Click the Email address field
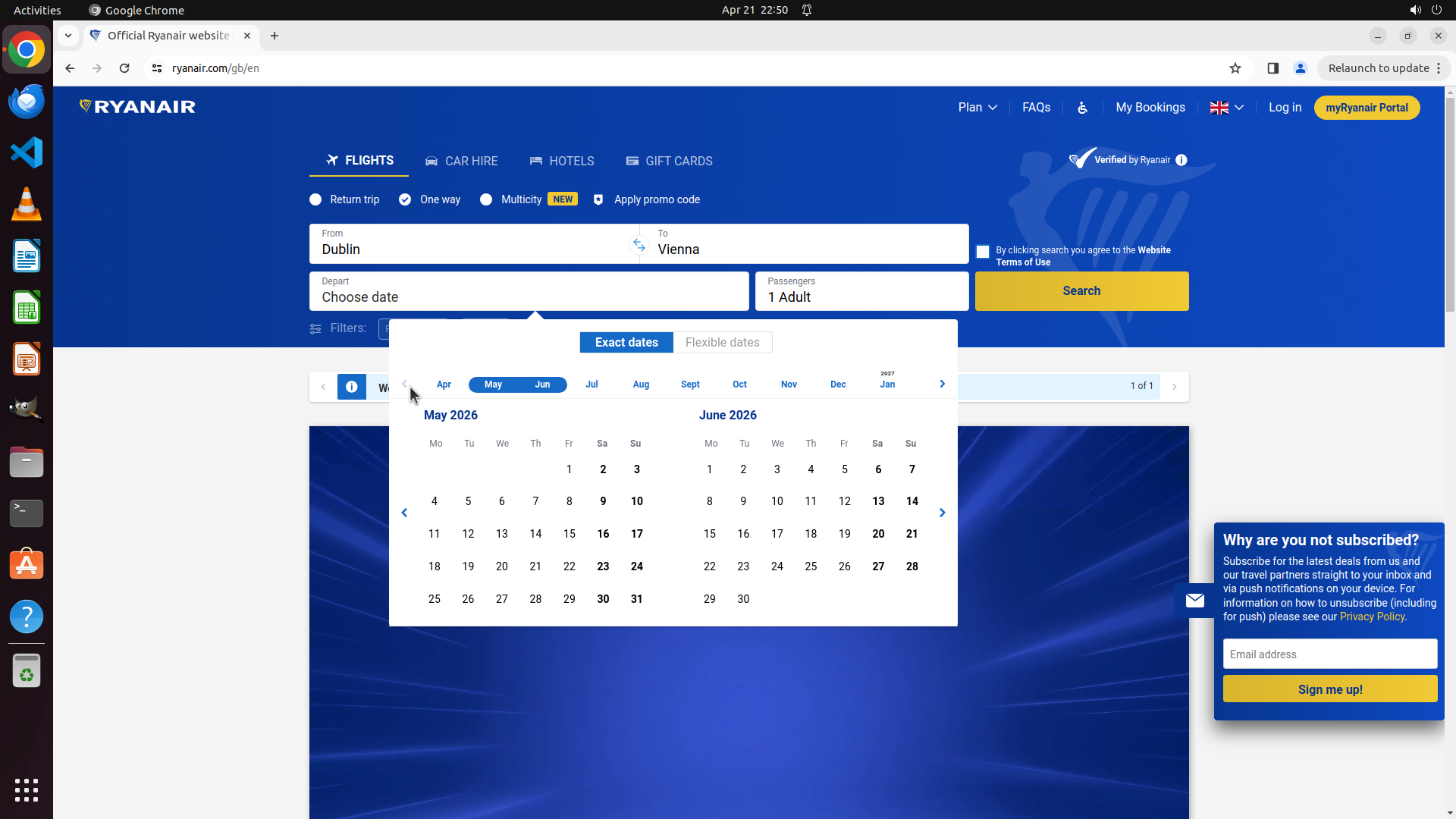This screenshot has height=819, width=1456. [1329, 654]
